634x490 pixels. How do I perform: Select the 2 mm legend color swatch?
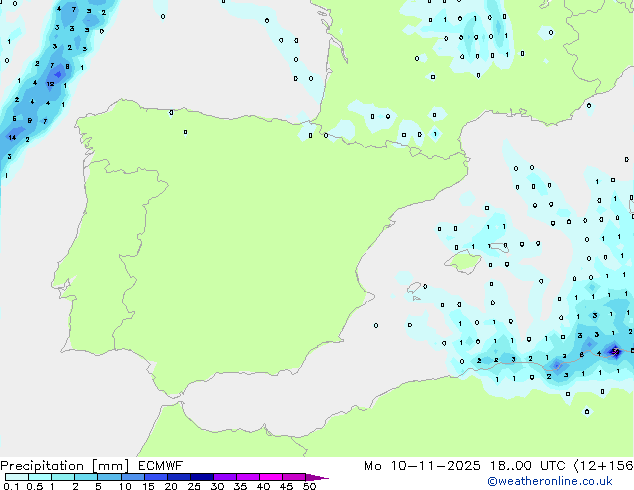(x=86, y=477)
